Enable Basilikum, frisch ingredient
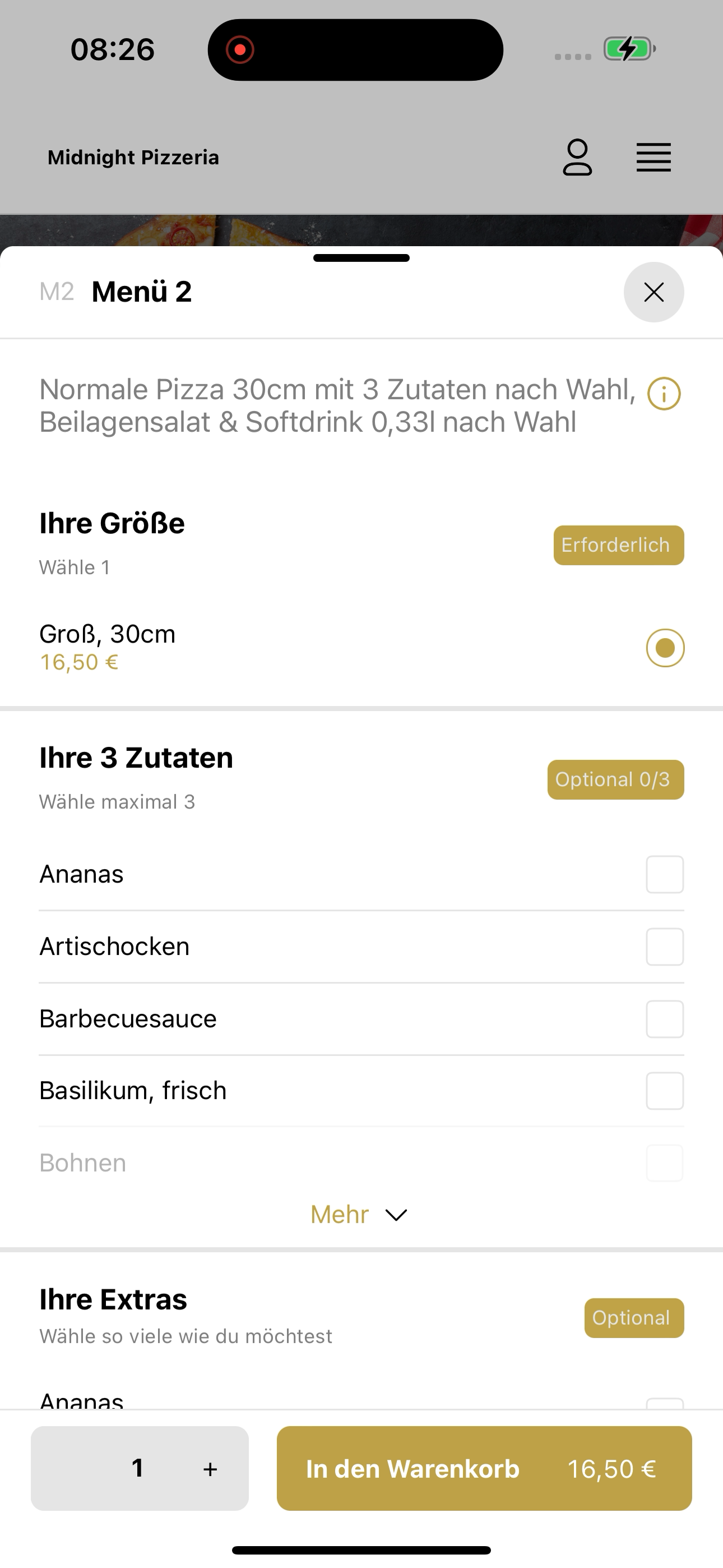The image size is (723, 1568). (665, 1091)
